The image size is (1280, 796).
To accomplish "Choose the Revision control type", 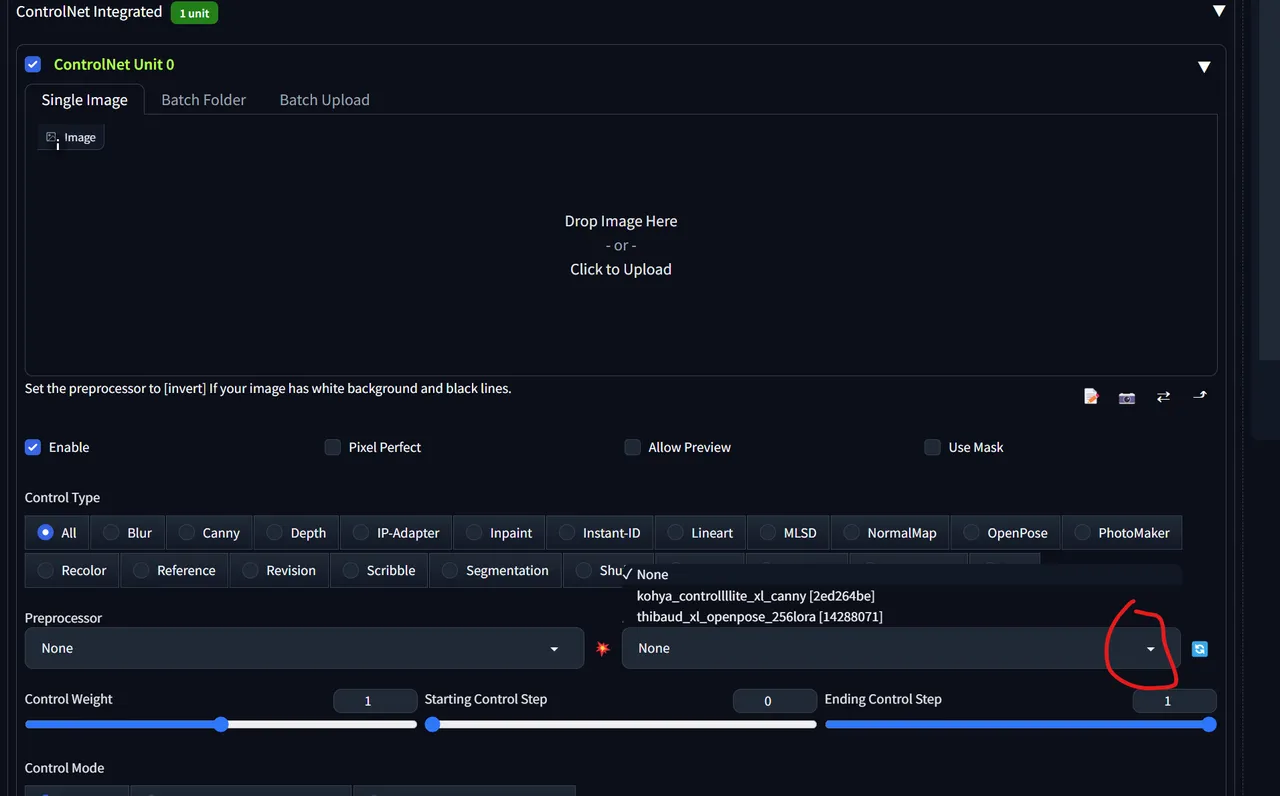I will point(279,571).
